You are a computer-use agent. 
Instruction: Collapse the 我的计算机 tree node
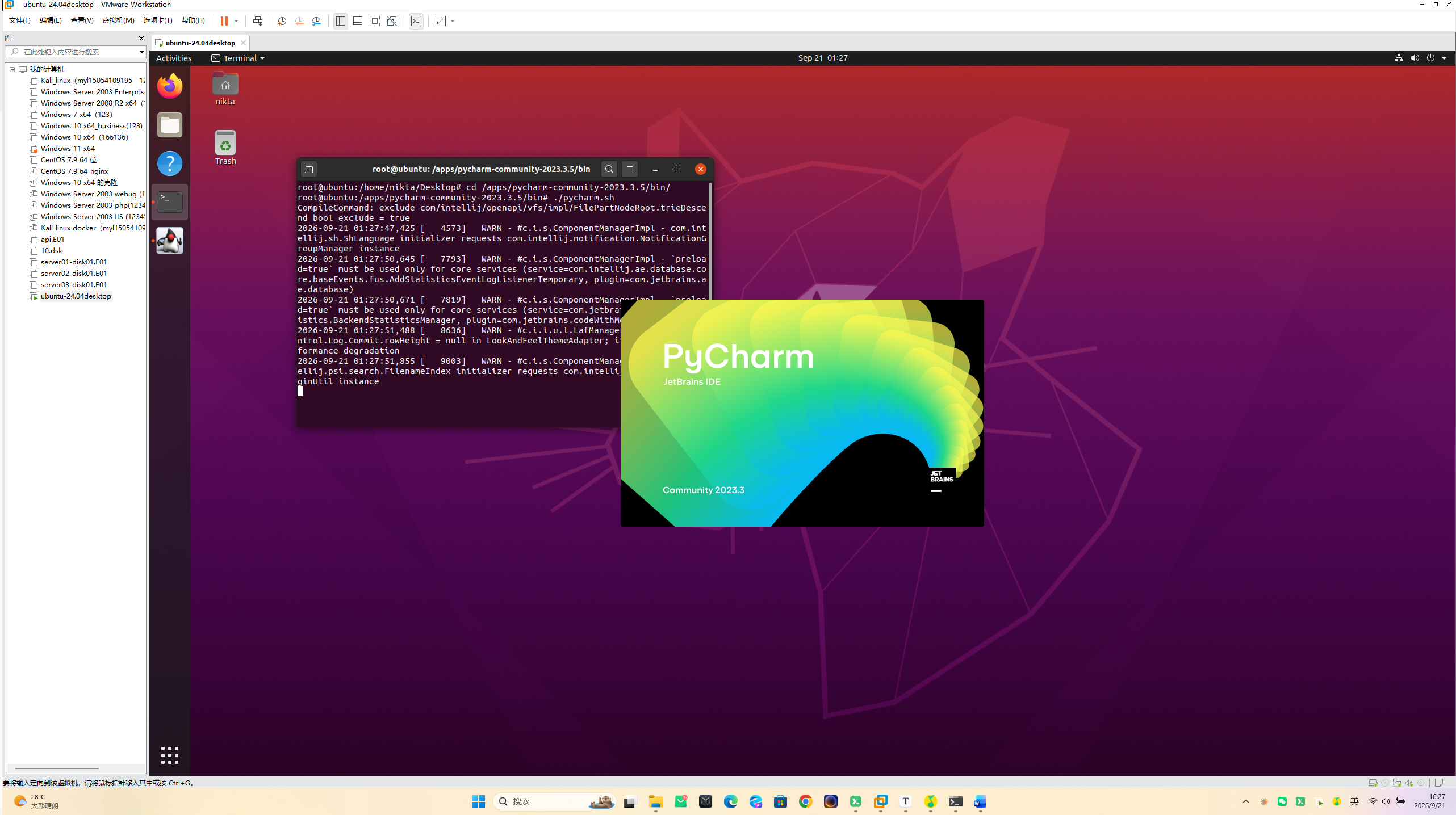point(12,69)
